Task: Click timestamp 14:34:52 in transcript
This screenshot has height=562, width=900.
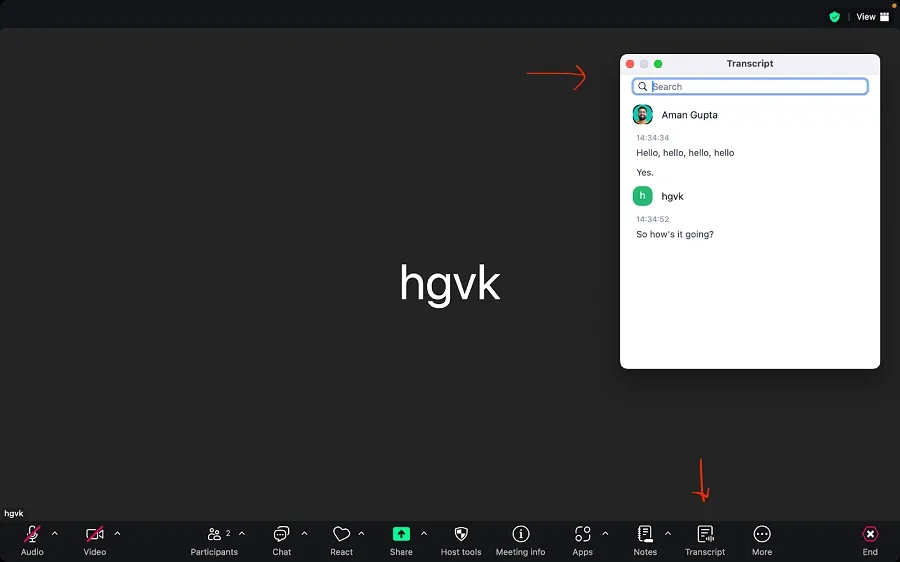Action: [x=653, y=219]
